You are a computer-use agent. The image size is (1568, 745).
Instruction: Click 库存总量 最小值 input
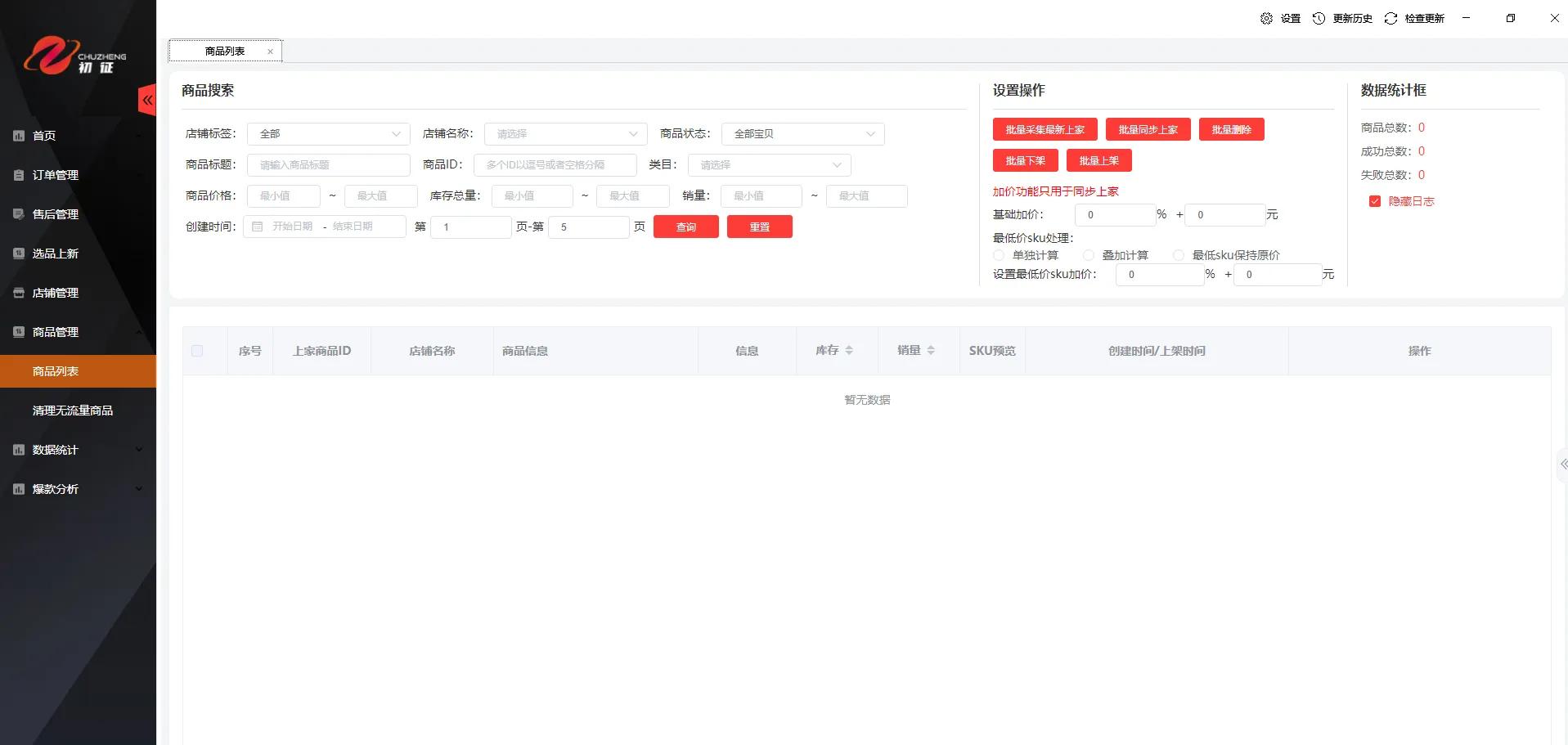(532, 196)
